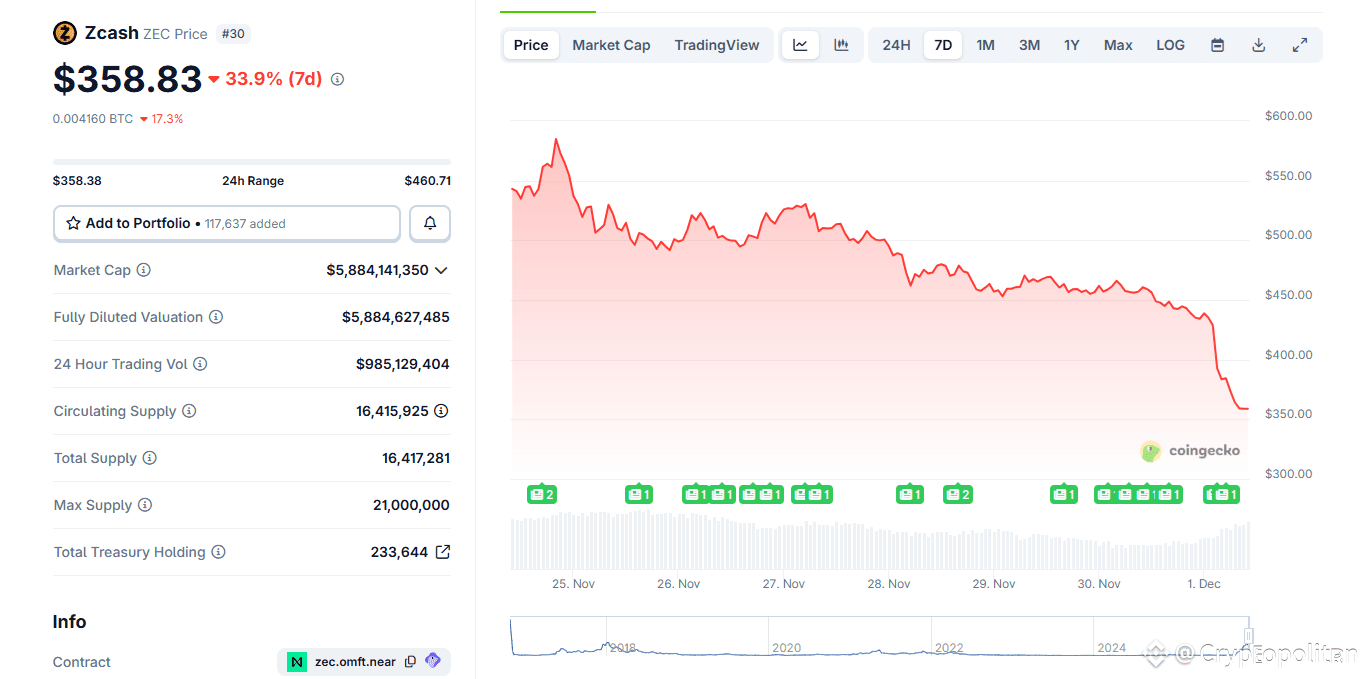1366x679 pixels.
Task: Switch chart to candlestick view
Action: point(841,44)
